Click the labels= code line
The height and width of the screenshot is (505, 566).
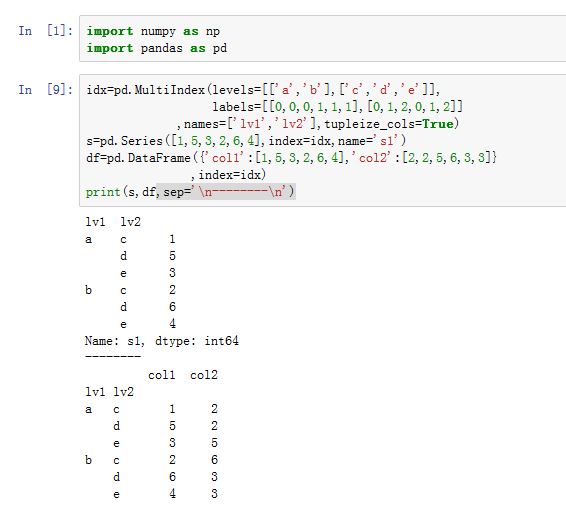[338, 107]
